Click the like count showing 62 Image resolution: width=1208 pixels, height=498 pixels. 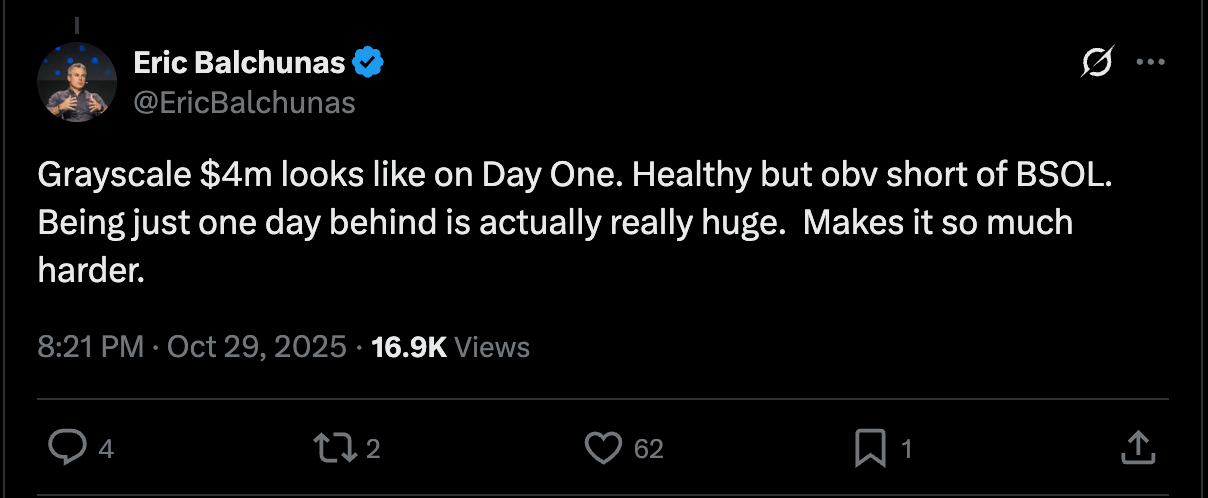click(649, 450)
